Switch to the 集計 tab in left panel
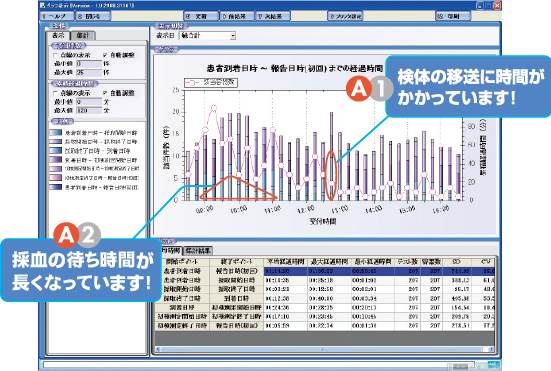 83,35
